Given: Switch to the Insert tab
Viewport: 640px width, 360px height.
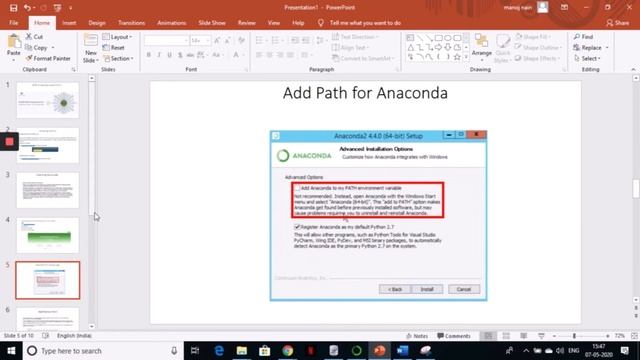Looking at the screenshot, I should [x=69, y=23].
